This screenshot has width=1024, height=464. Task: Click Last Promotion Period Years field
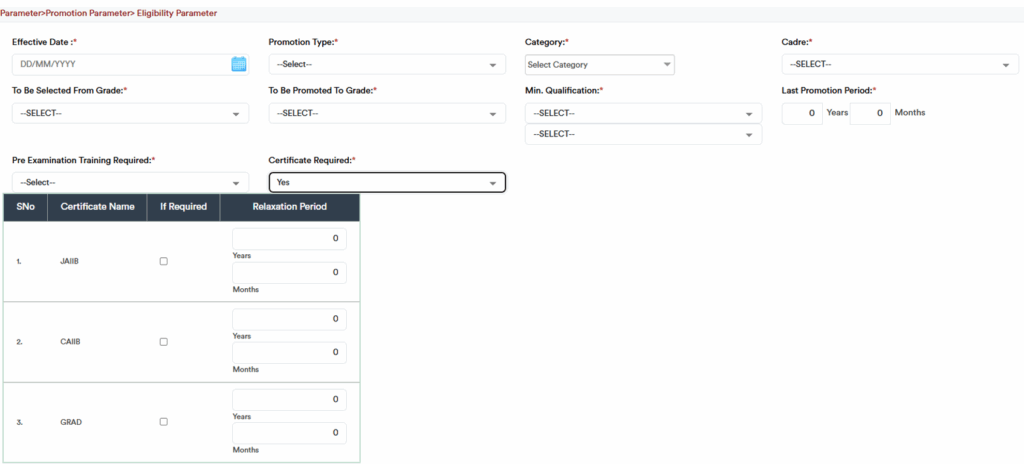pyautogui.click(x=802, y=113)
